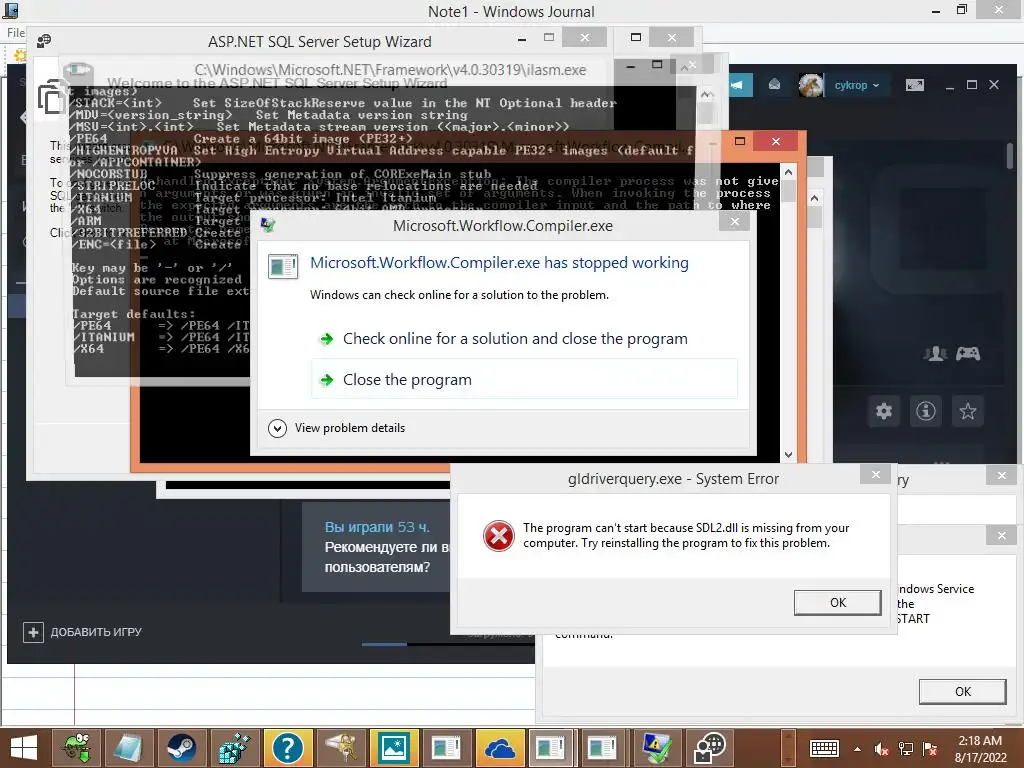The width and height of the screenshot is (1024, 768).
Task: Open green gecko app in taskbar
Action: click(x=76, y=748)
